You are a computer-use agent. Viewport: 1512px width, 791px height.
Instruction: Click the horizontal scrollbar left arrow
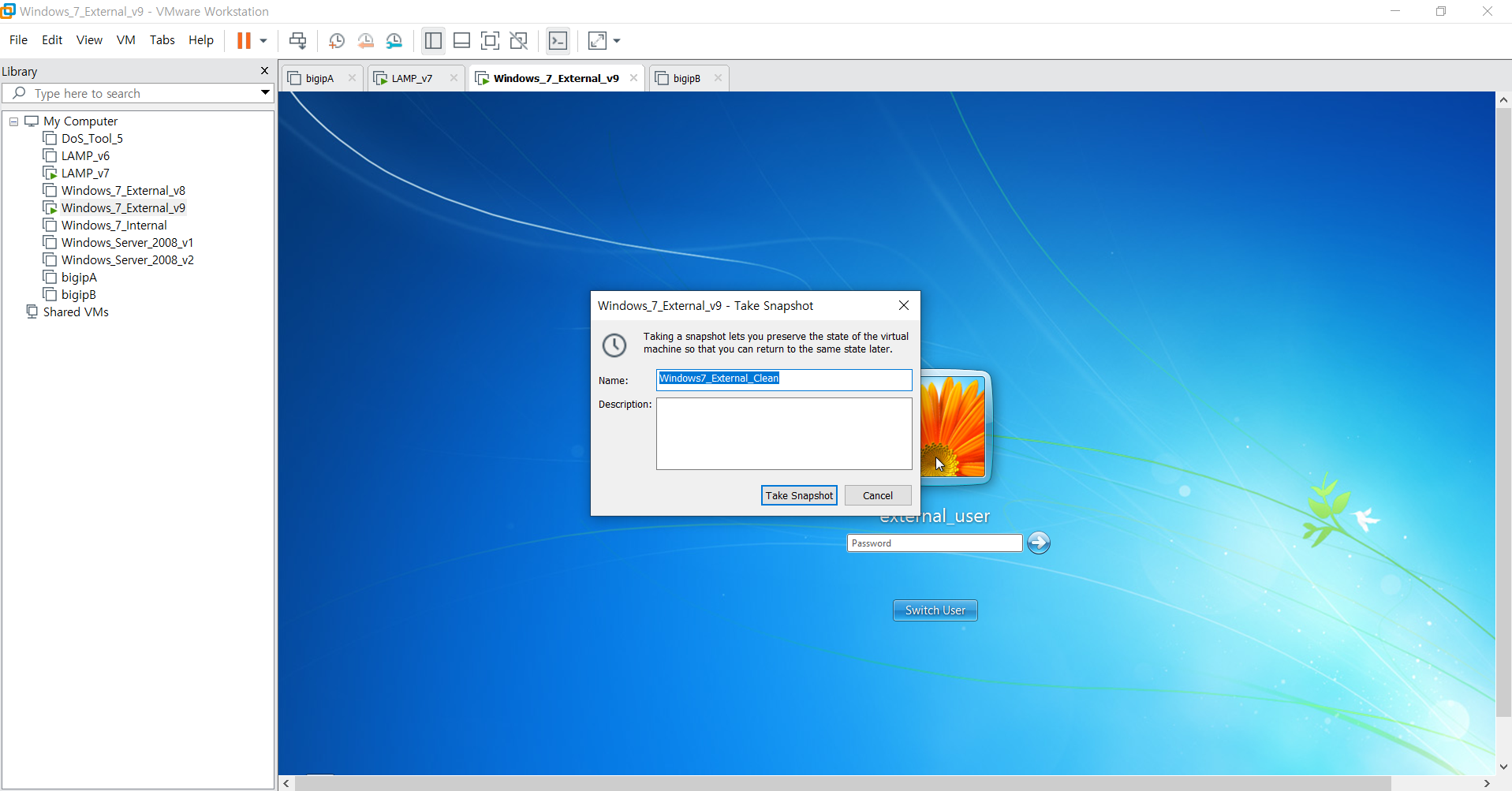[x=287, y=783]
